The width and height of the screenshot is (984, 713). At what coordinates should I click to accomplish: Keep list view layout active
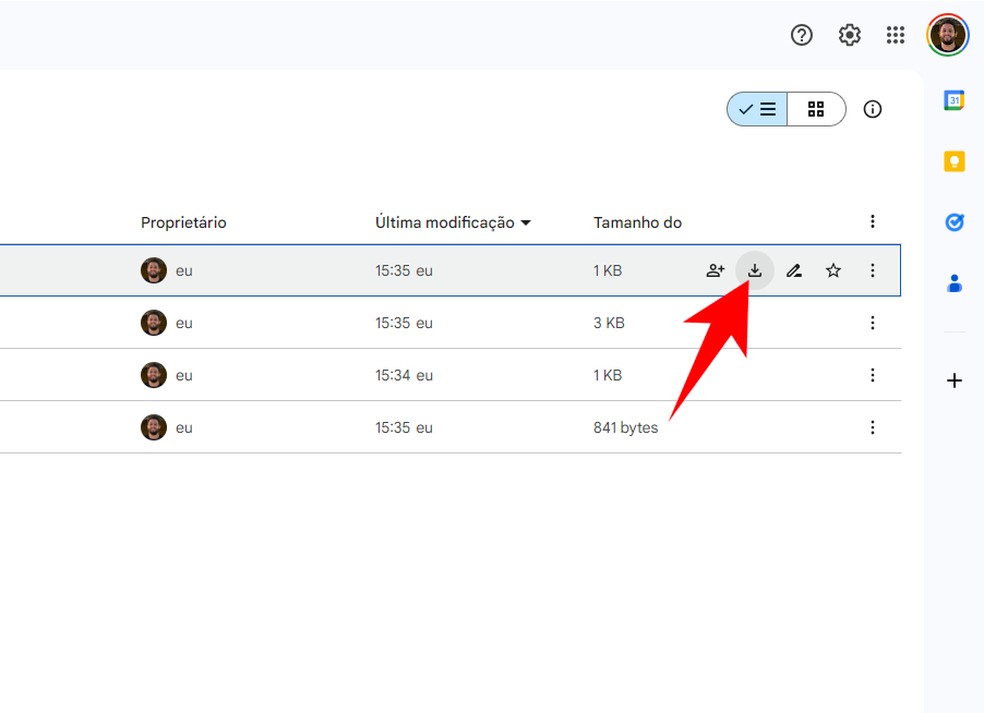(756, 109)
